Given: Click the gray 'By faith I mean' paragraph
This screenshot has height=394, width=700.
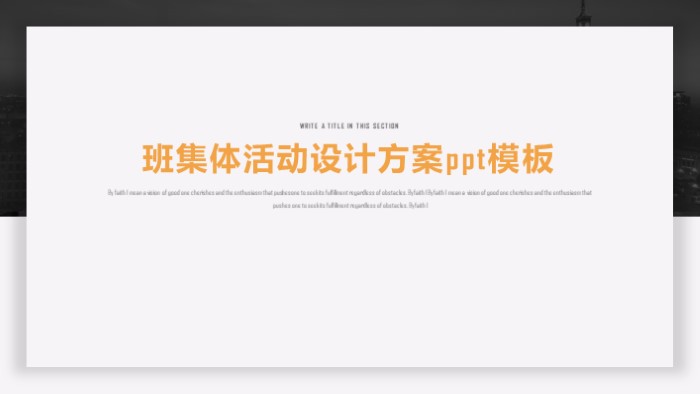Looking at the screenshot, I should pyautogui.click(x=350, y=199).
